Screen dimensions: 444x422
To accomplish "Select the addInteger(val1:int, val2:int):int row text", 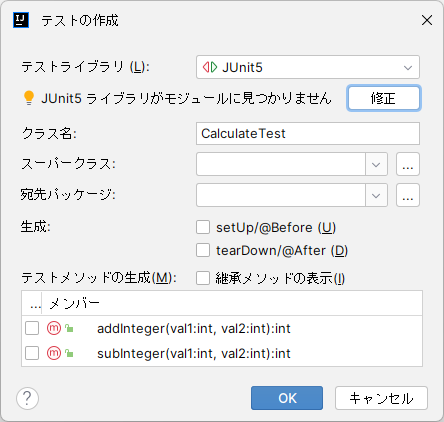I will coord(194,329).
